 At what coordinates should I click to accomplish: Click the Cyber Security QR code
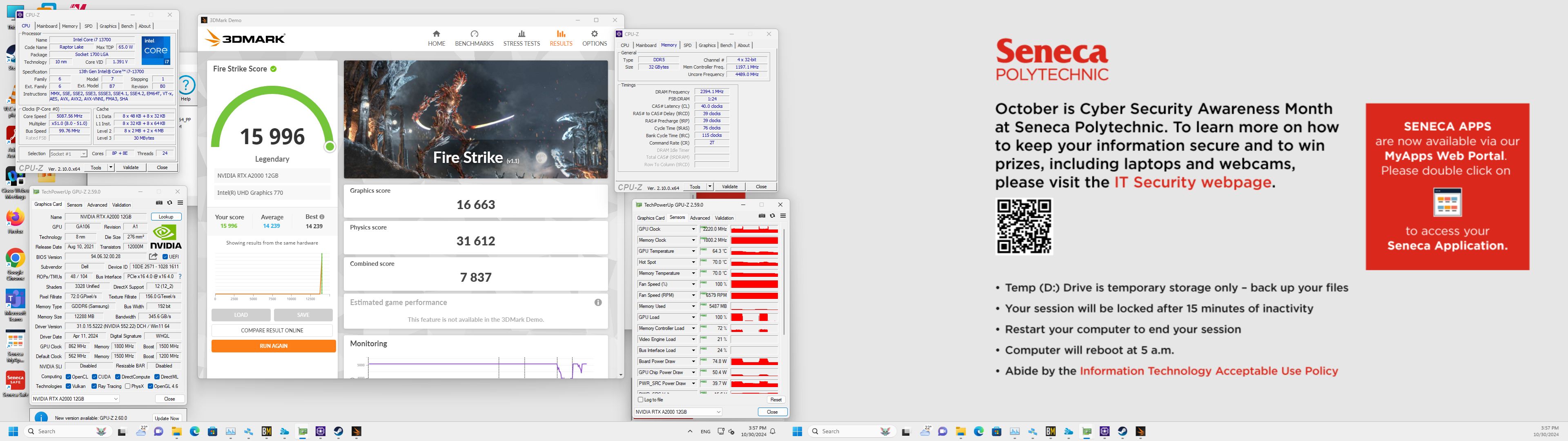point(1024,226)
